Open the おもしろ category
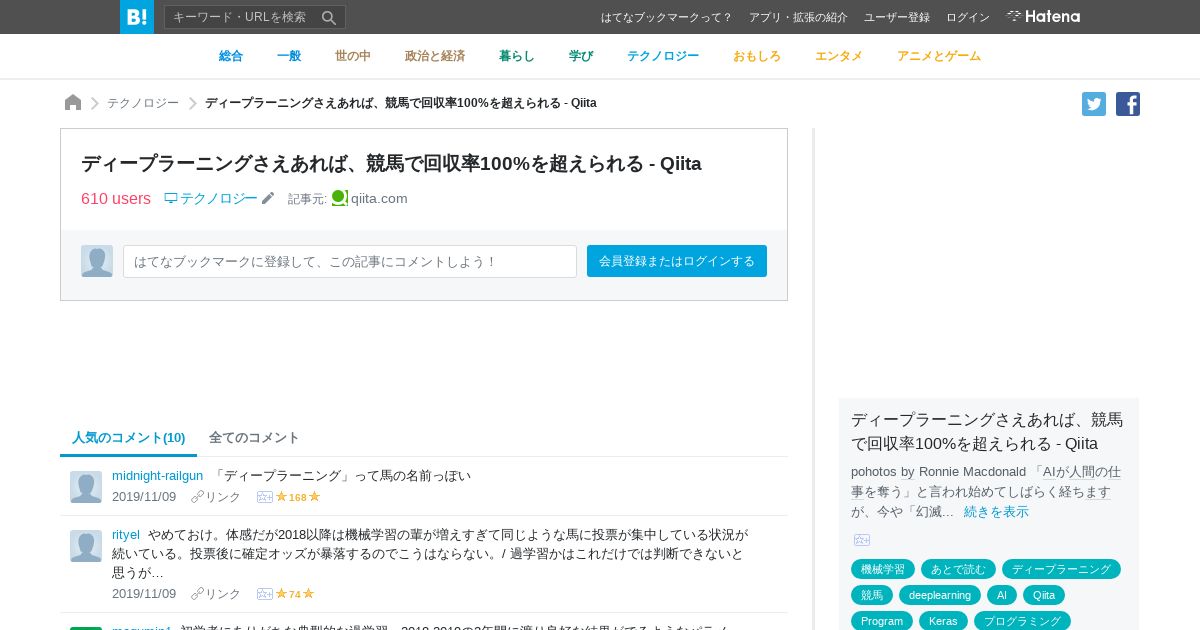 757,56
